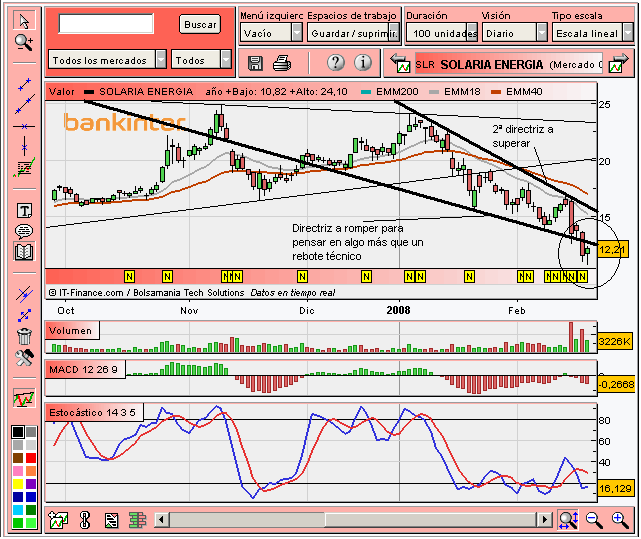Open the book help icon

click(x=24, y=252)
